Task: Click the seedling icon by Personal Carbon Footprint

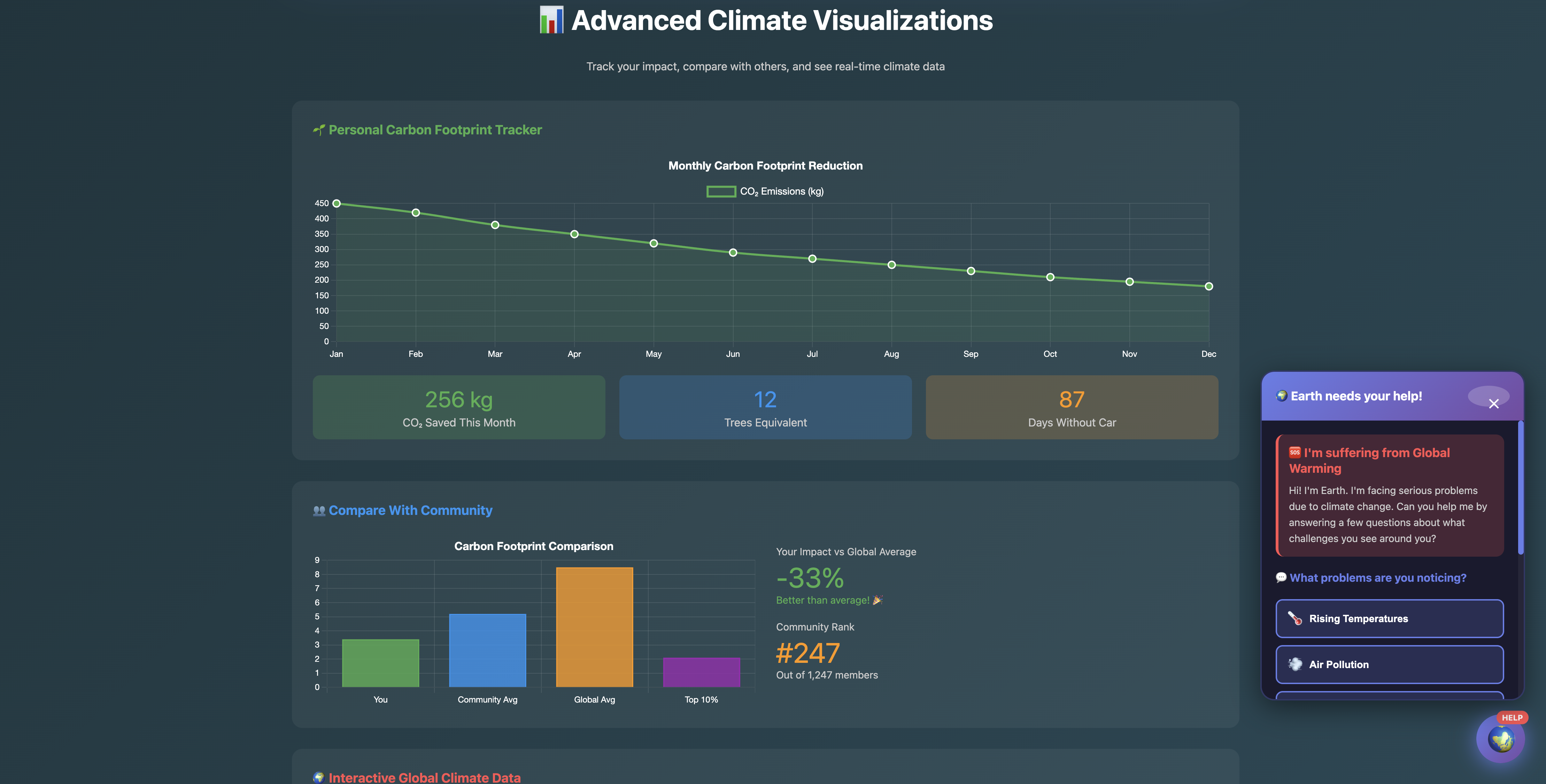Action: 319,130
